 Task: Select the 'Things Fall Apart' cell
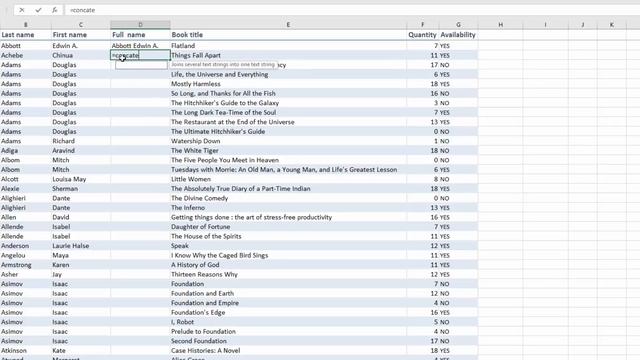pyautogui.click(x=288, y=55)
